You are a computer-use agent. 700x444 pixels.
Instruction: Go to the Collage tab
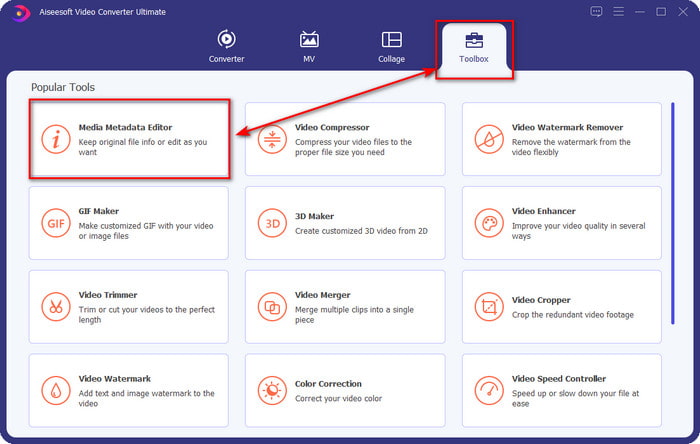click(391, 47)
